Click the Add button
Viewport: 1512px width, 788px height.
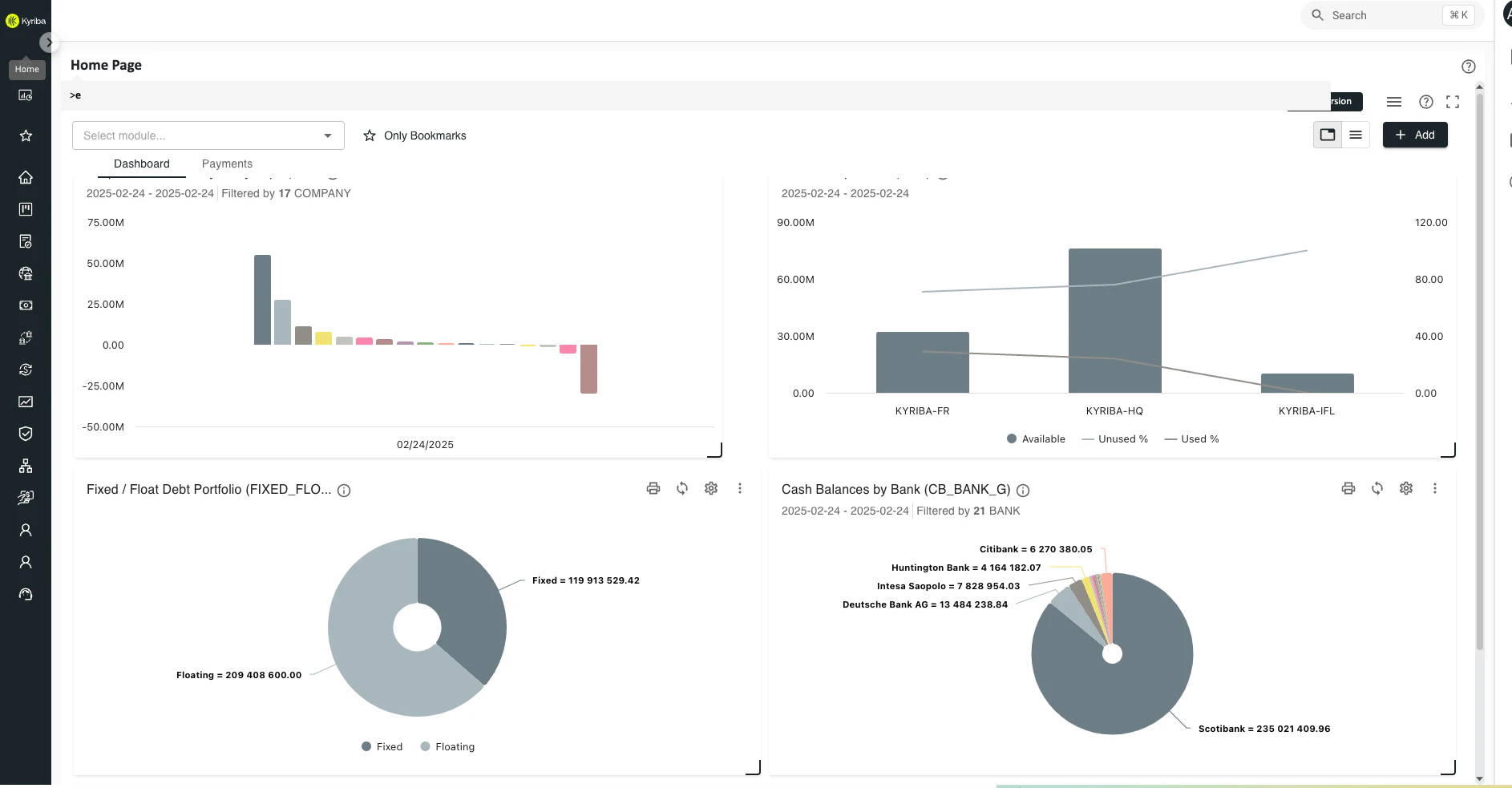(1416, 135)
